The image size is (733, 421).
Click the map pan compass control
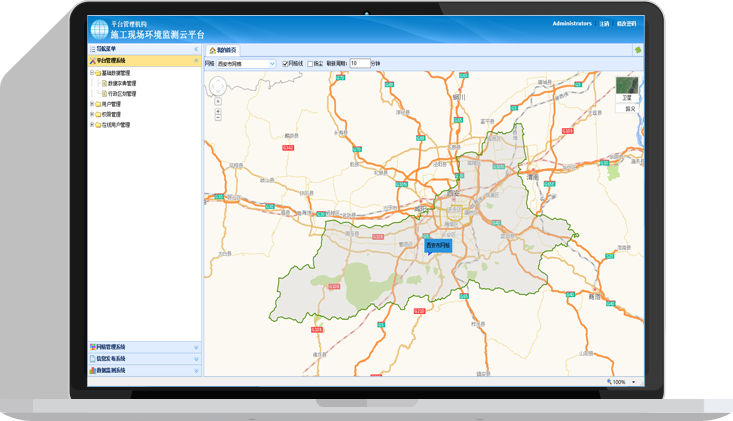(218, 86)
